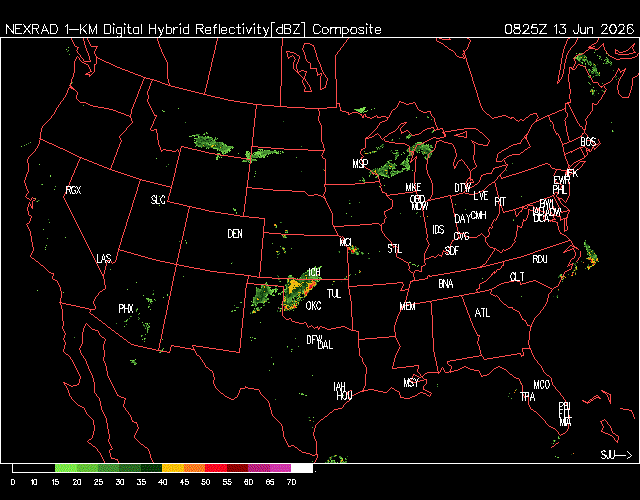Click the STL station label

point(395,248)
